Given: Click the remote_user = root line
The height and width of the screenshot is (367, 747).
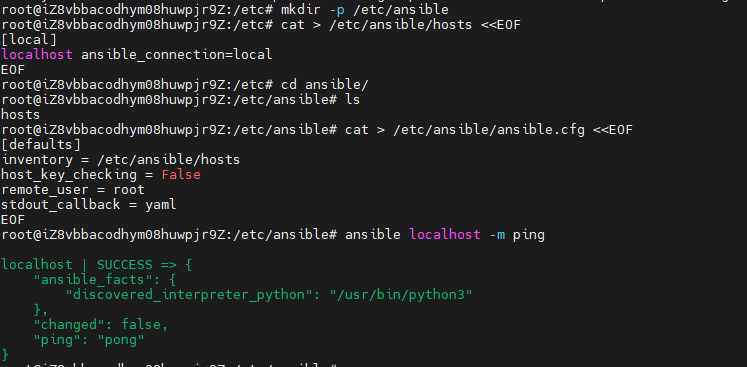Looking at the screenshot, I should pos(73,190).
